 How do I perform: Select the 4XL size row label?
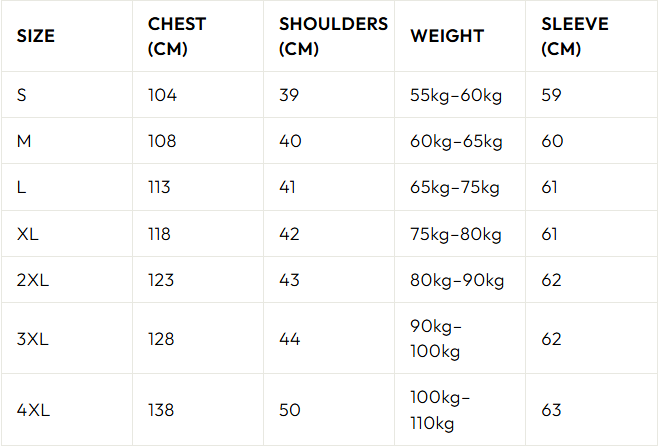[x=33, y=410]
